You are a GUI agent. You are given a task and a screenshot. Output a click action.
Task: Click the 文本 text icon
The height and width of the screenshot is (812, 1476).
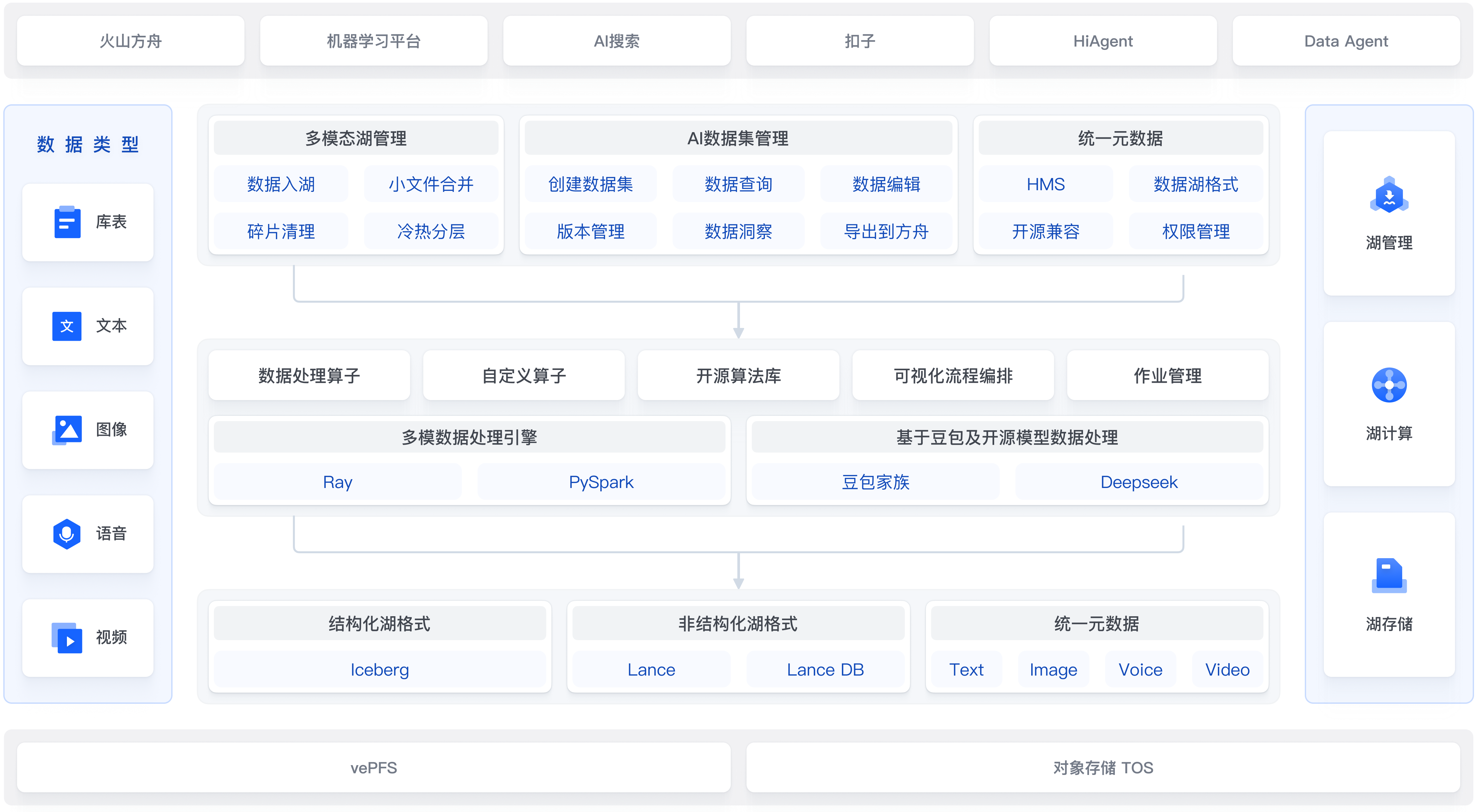(x=67, y=326)
